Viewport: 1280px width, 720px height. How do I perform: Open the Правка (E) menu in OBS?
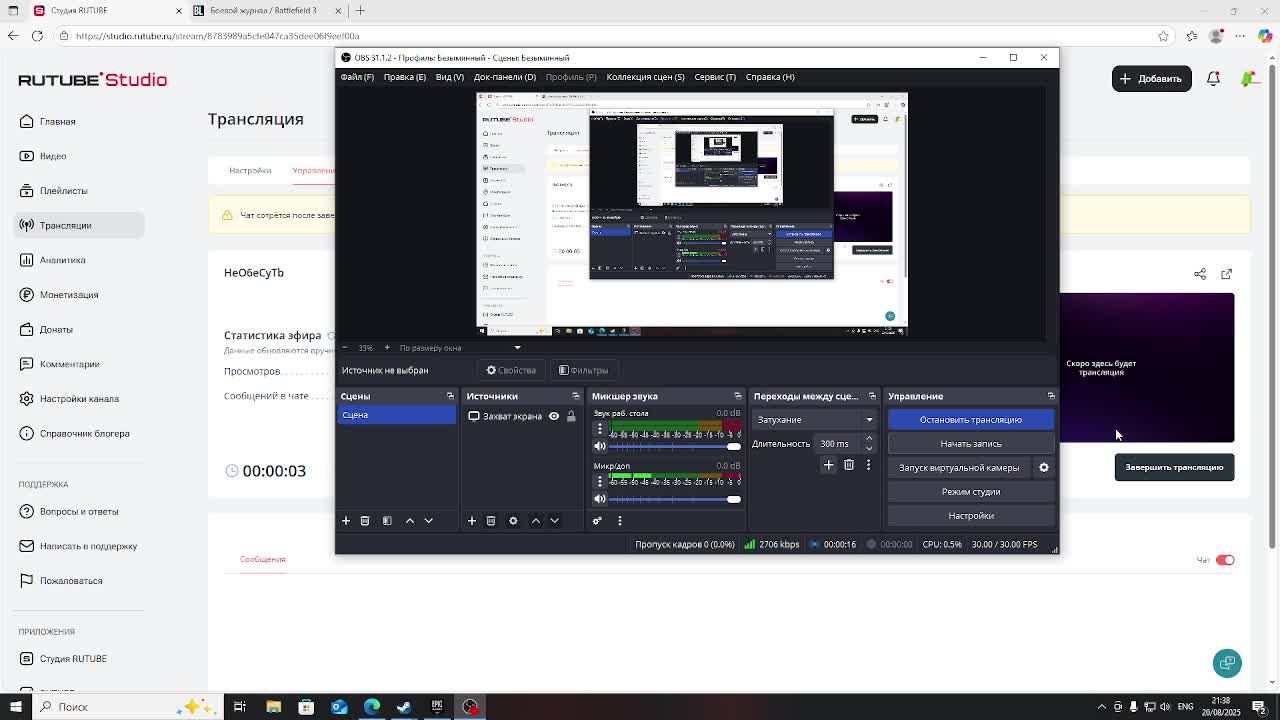pyautogui.click(x=405, y=77)
